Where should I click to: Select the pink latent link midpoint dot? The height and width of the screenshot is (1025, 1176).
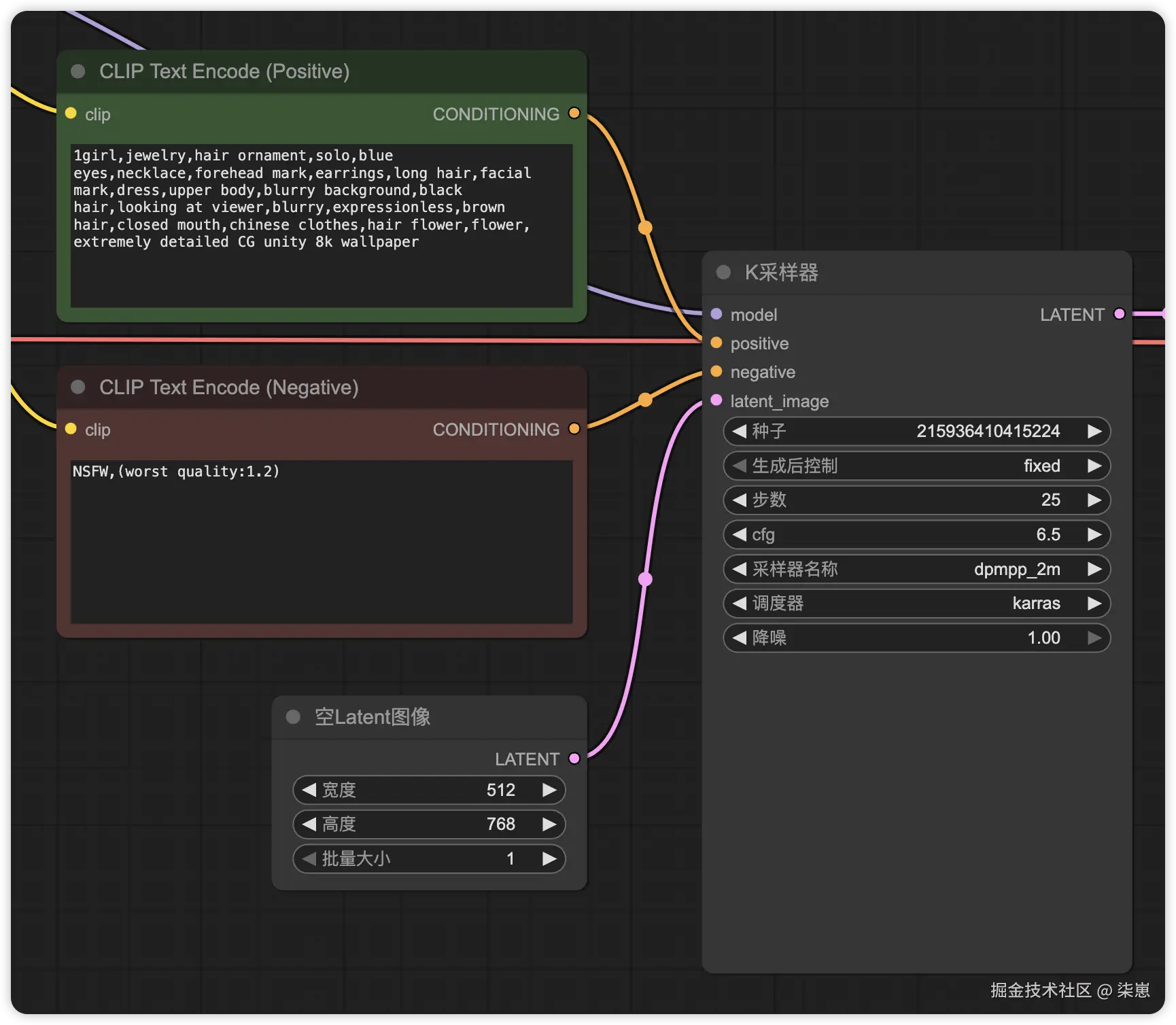[x=645, y=579]
